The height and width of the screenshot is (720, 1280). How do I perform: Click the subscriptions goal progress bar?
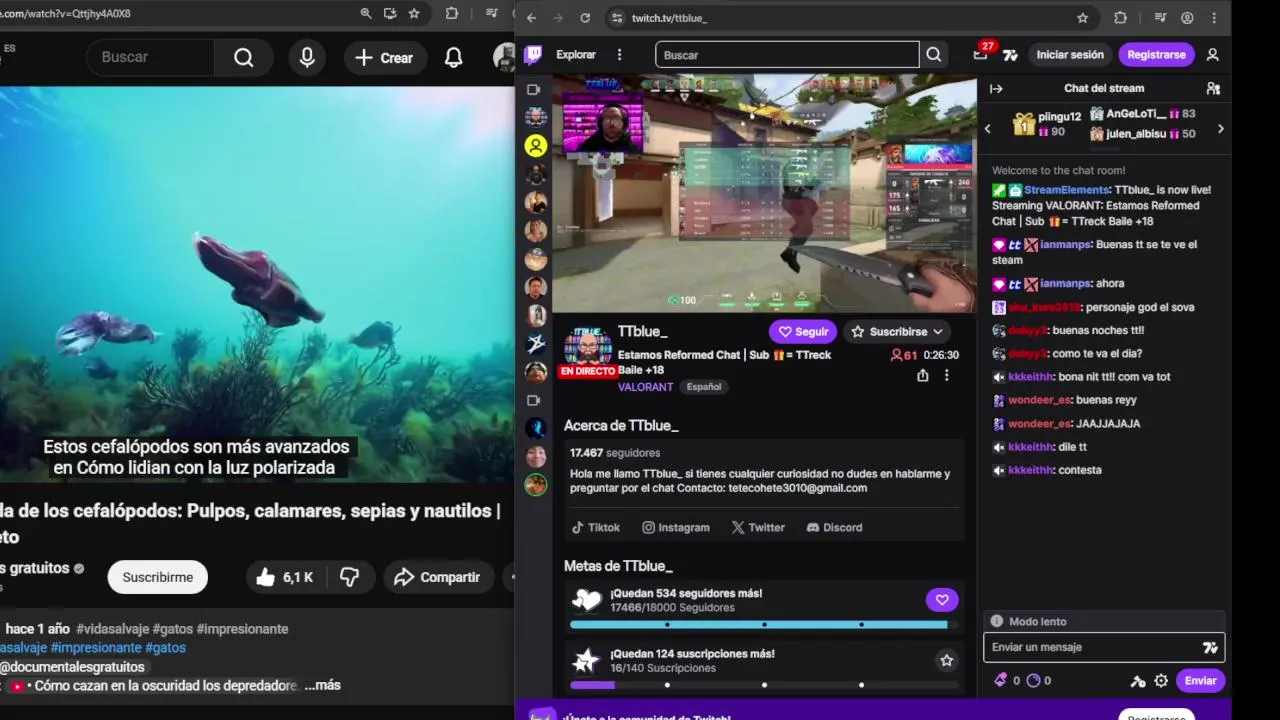[x=763, y=685]
